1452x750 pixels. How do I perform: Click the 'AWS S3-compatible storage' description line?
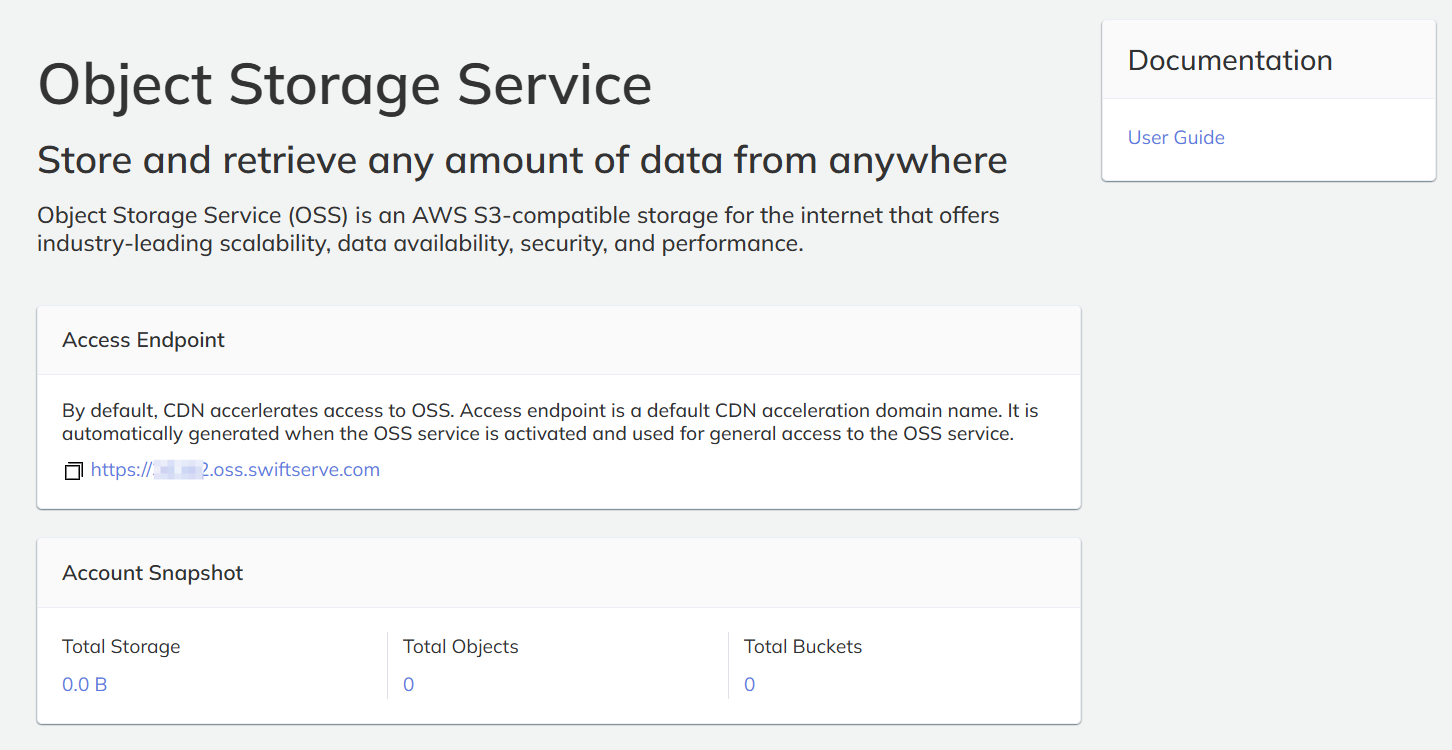tap(517, 216)
